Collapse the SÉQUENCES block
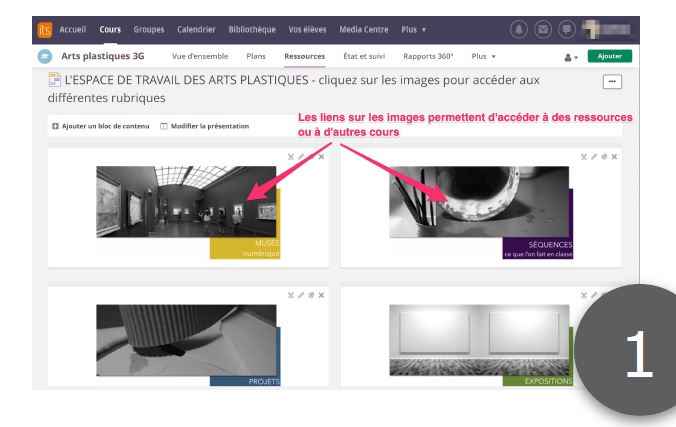 [584, 157]
